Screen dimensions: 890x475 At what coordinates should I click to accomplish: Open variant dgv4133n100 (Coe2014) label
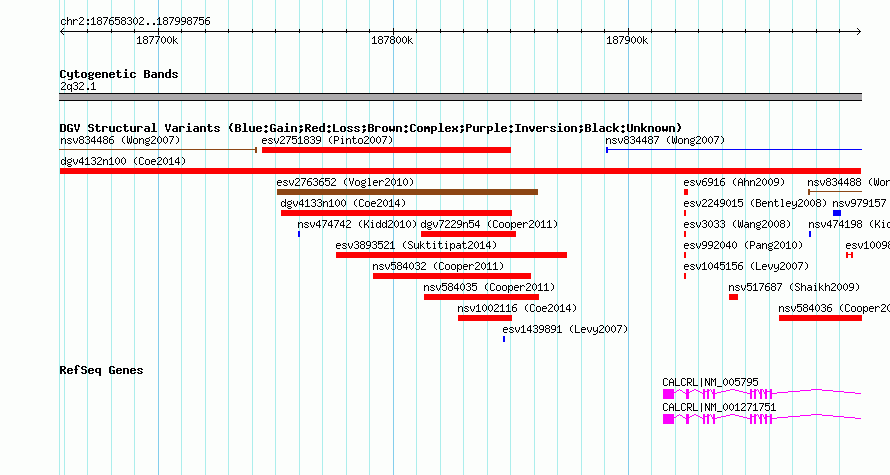[343, 203]
